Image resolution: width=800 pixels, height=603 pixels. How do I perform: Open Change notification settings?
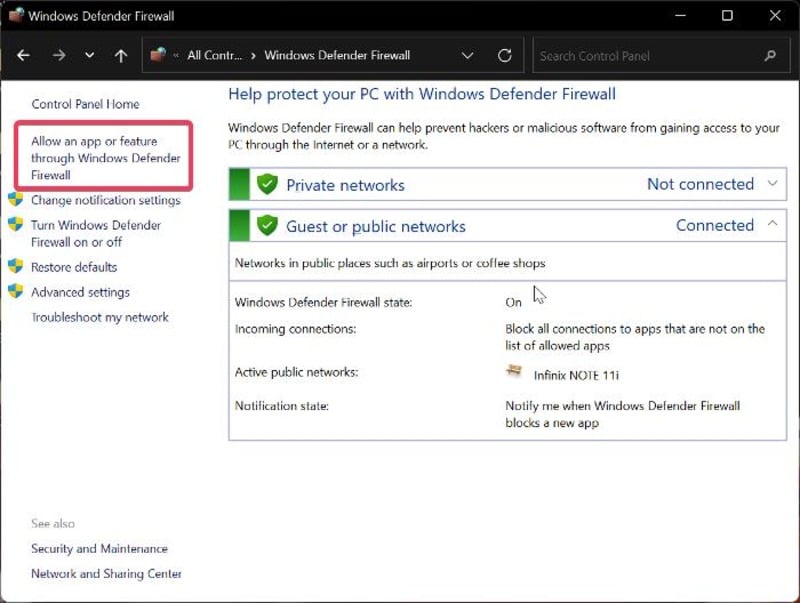106,200
